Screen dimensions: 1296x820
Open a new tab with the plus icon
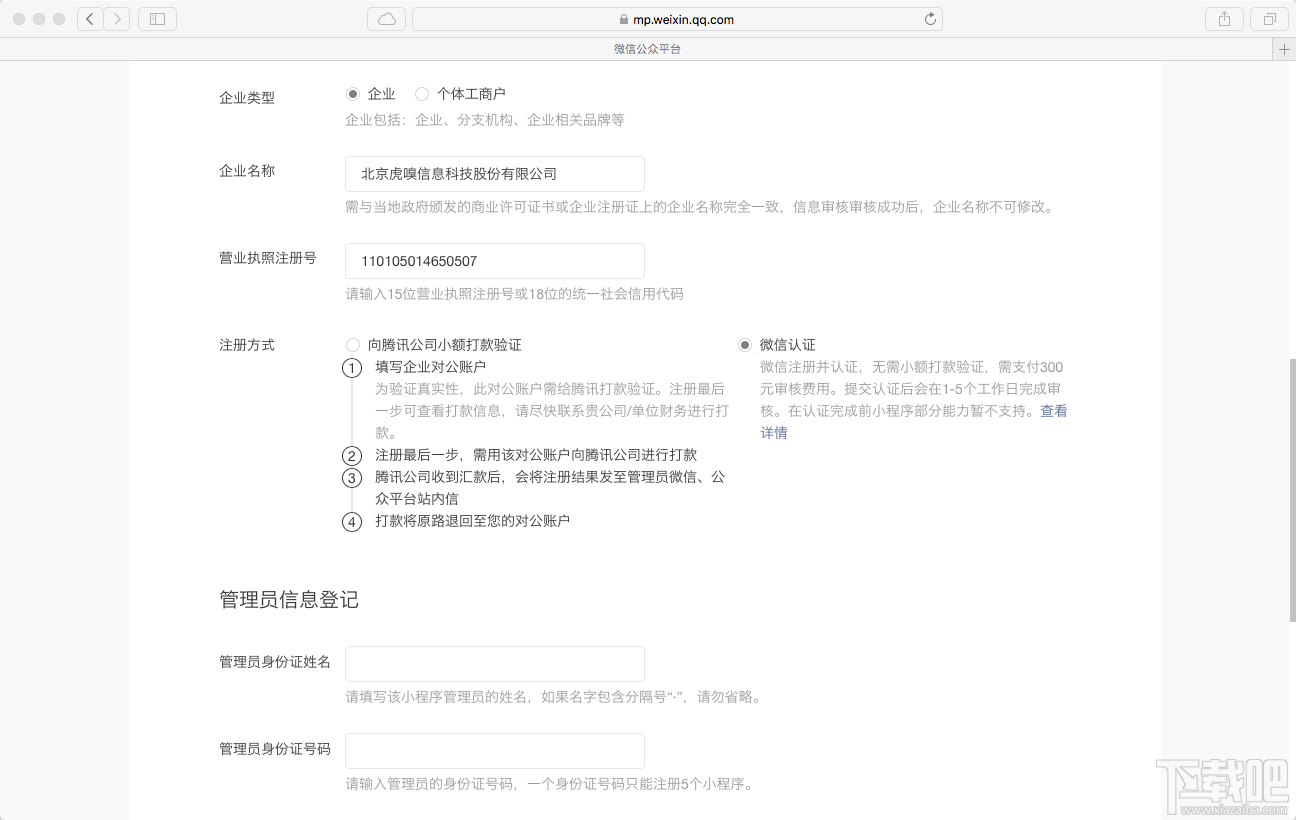point(1284,47)
